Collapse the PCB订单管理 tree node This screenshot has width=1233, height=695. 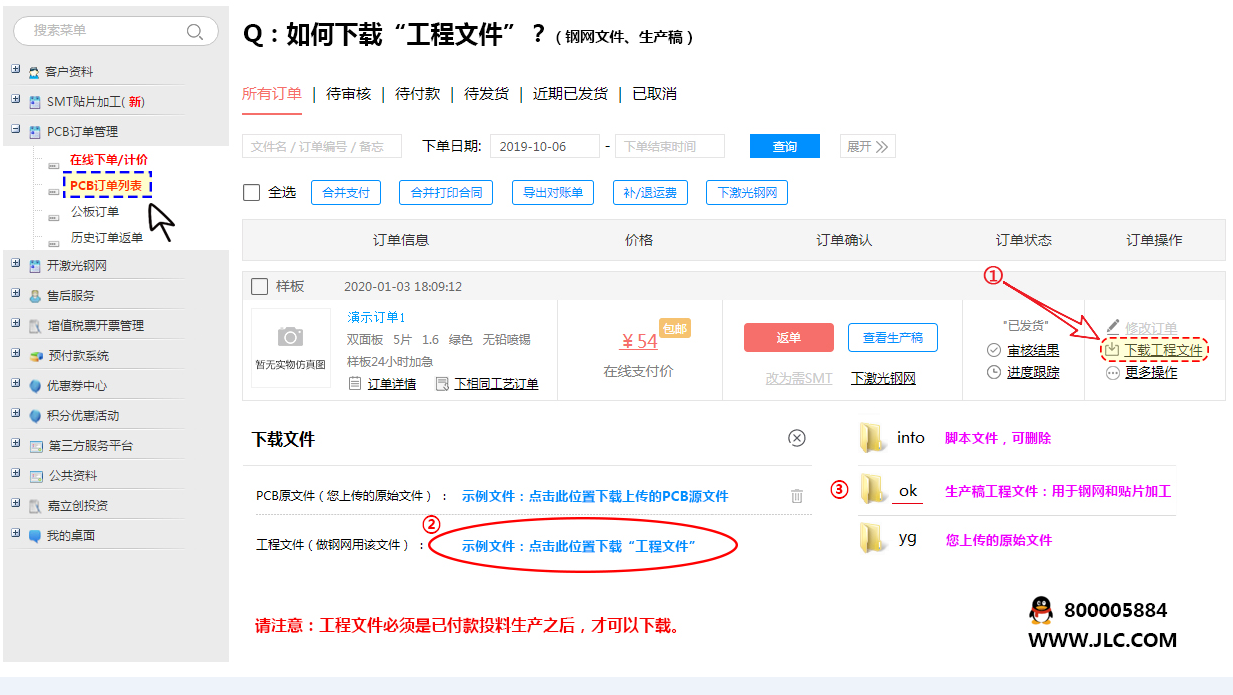tap(16, 130)
